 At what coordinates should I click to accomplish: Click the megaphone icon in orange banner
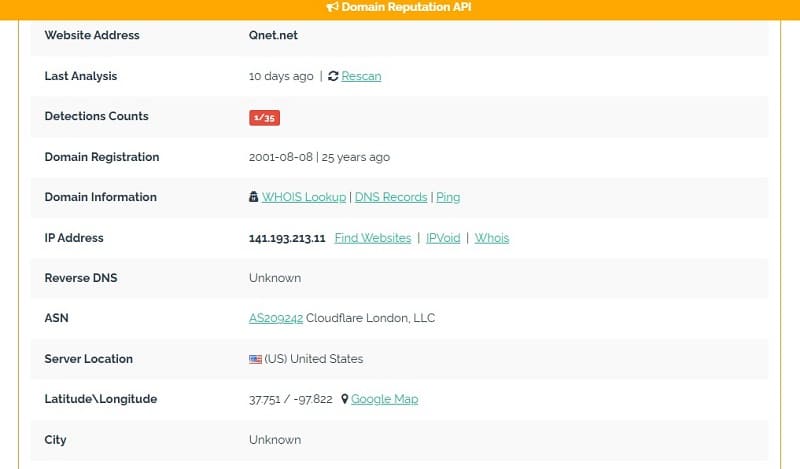[x=332, y=7]
